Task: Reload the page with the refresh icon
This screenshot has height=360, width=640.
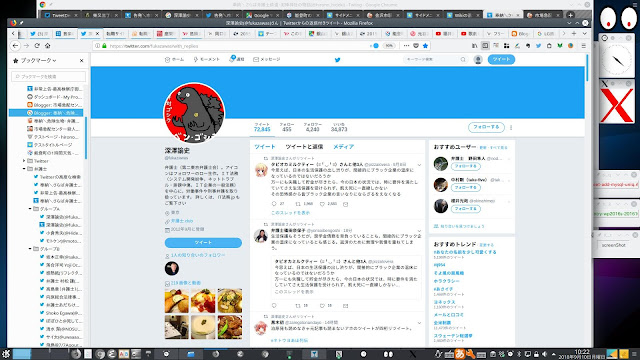Action: tap(37, 46)
